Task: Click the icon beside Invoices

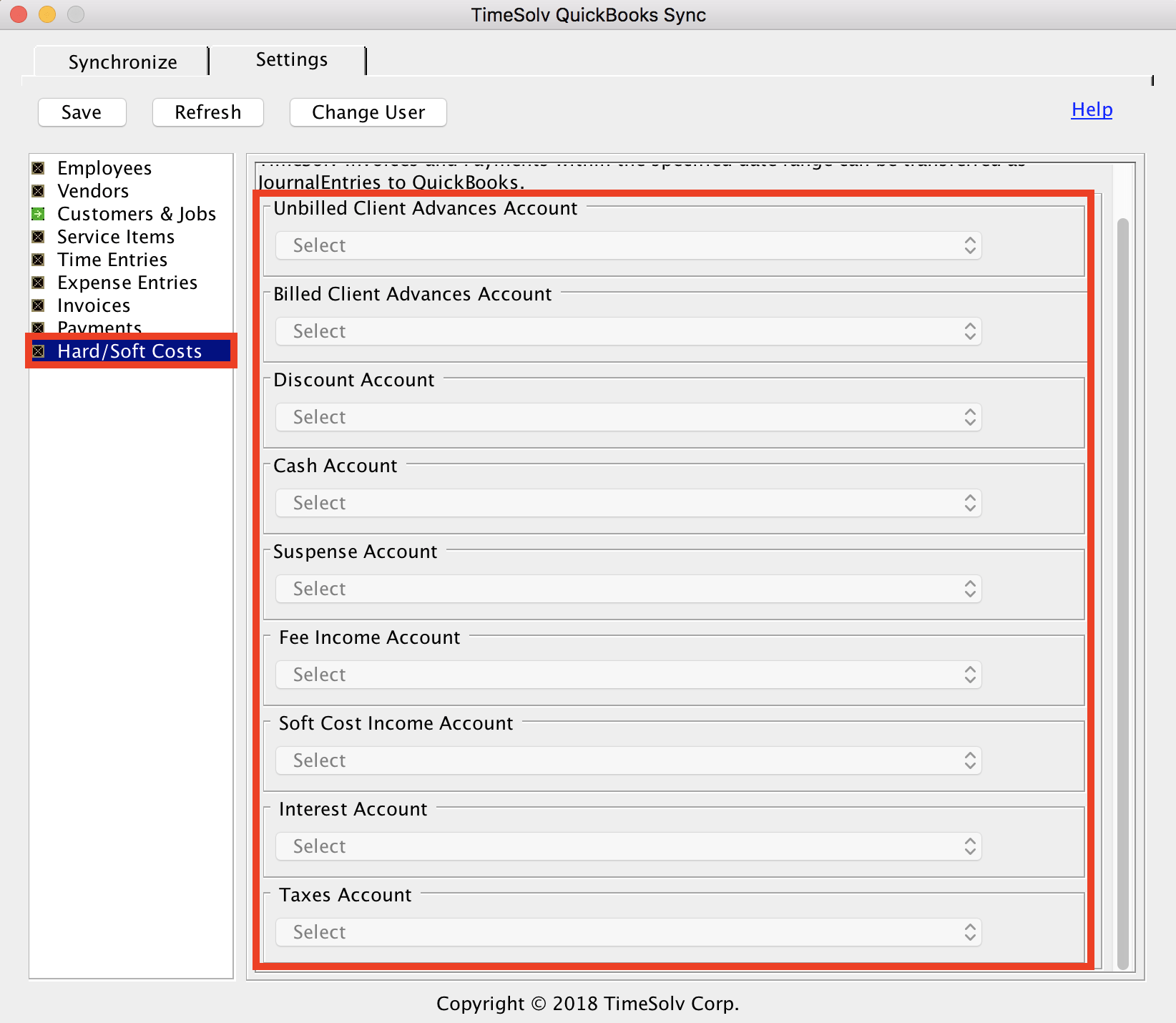Action: [x=39, y=305]
